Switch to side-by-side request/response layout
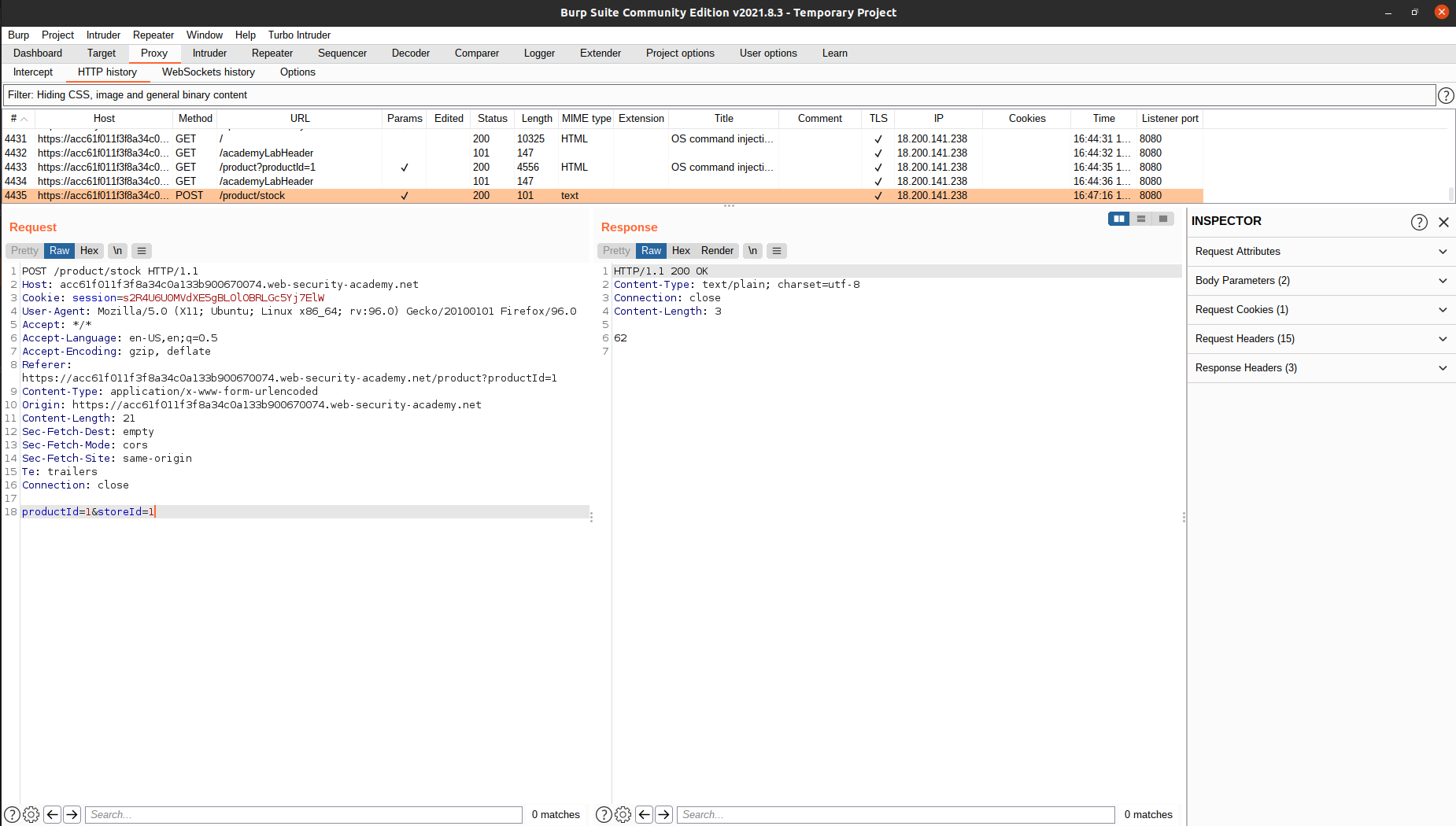Viewport: 1456px width, 826px height. coord(1119,219)
